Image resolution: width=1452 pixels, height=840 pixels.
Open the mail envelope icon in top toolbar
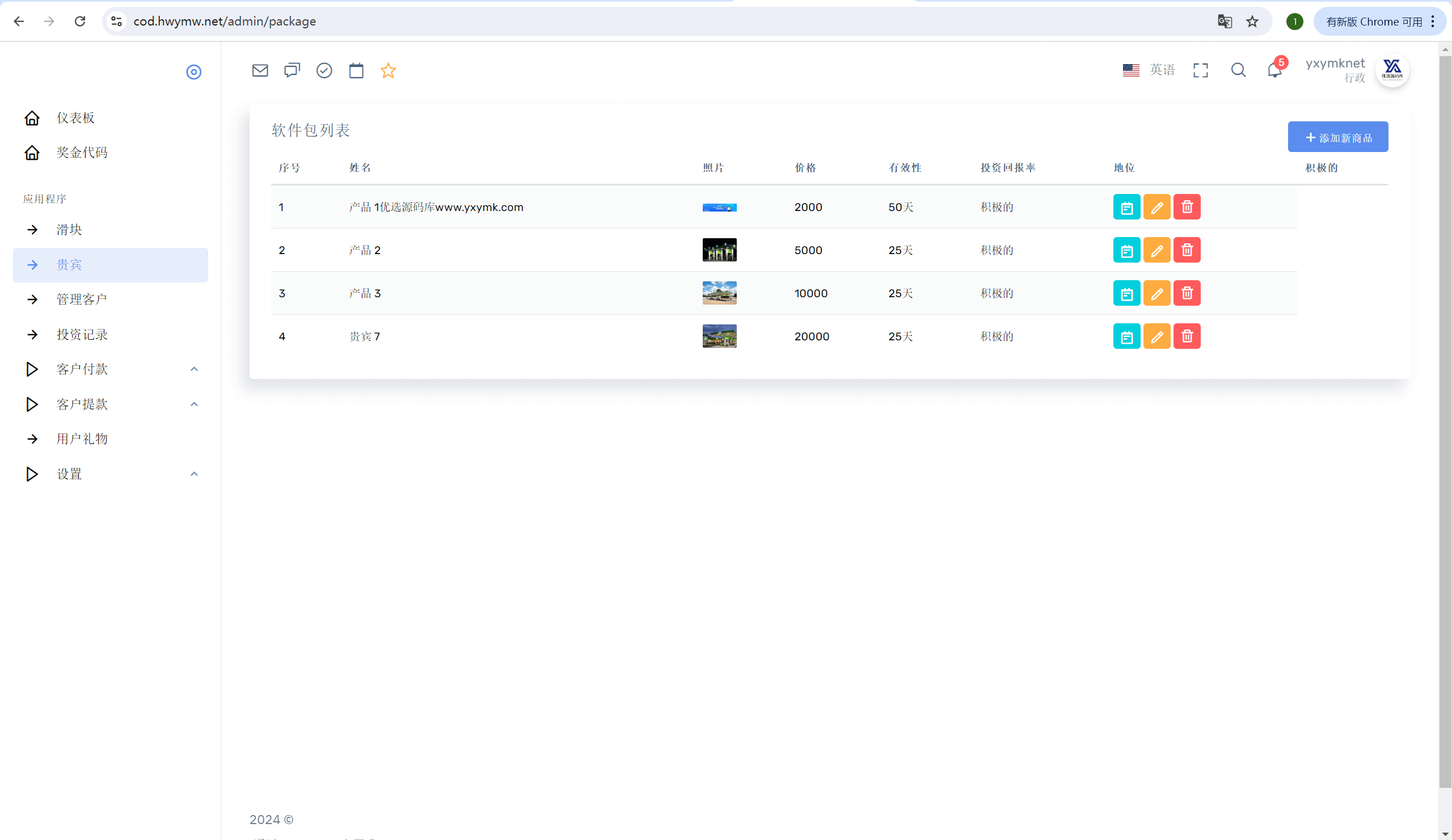click(260, 70)
